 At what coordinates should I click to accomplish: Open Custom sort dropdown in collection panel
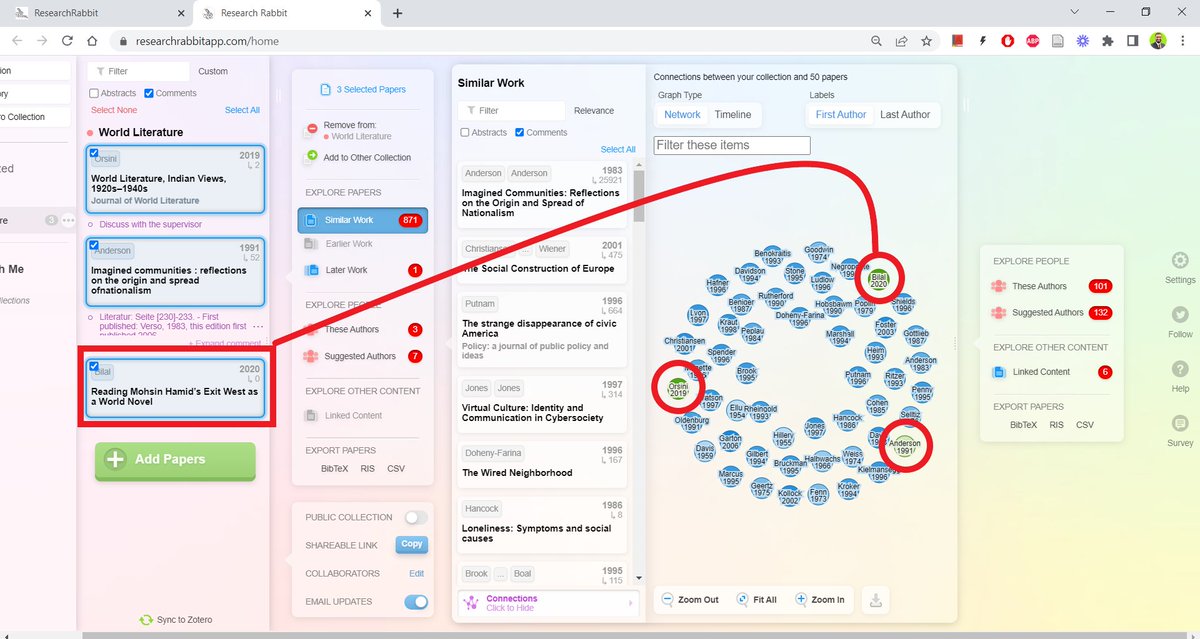213,72
